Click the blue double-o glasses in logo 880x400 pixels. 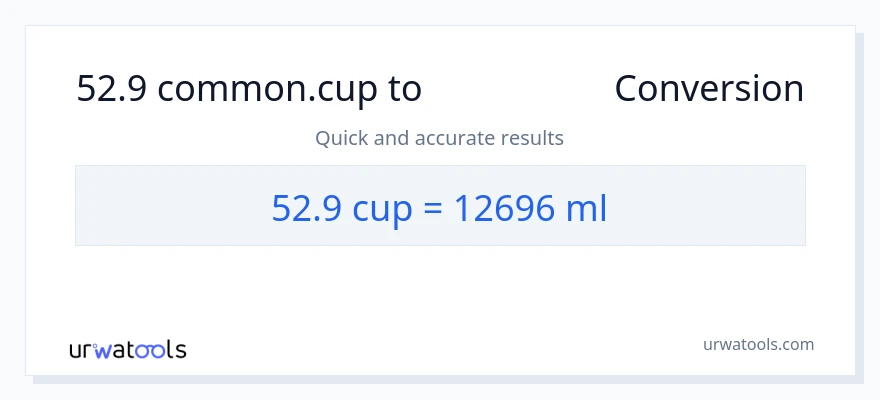pyautogui.click(x=152, y=351)
